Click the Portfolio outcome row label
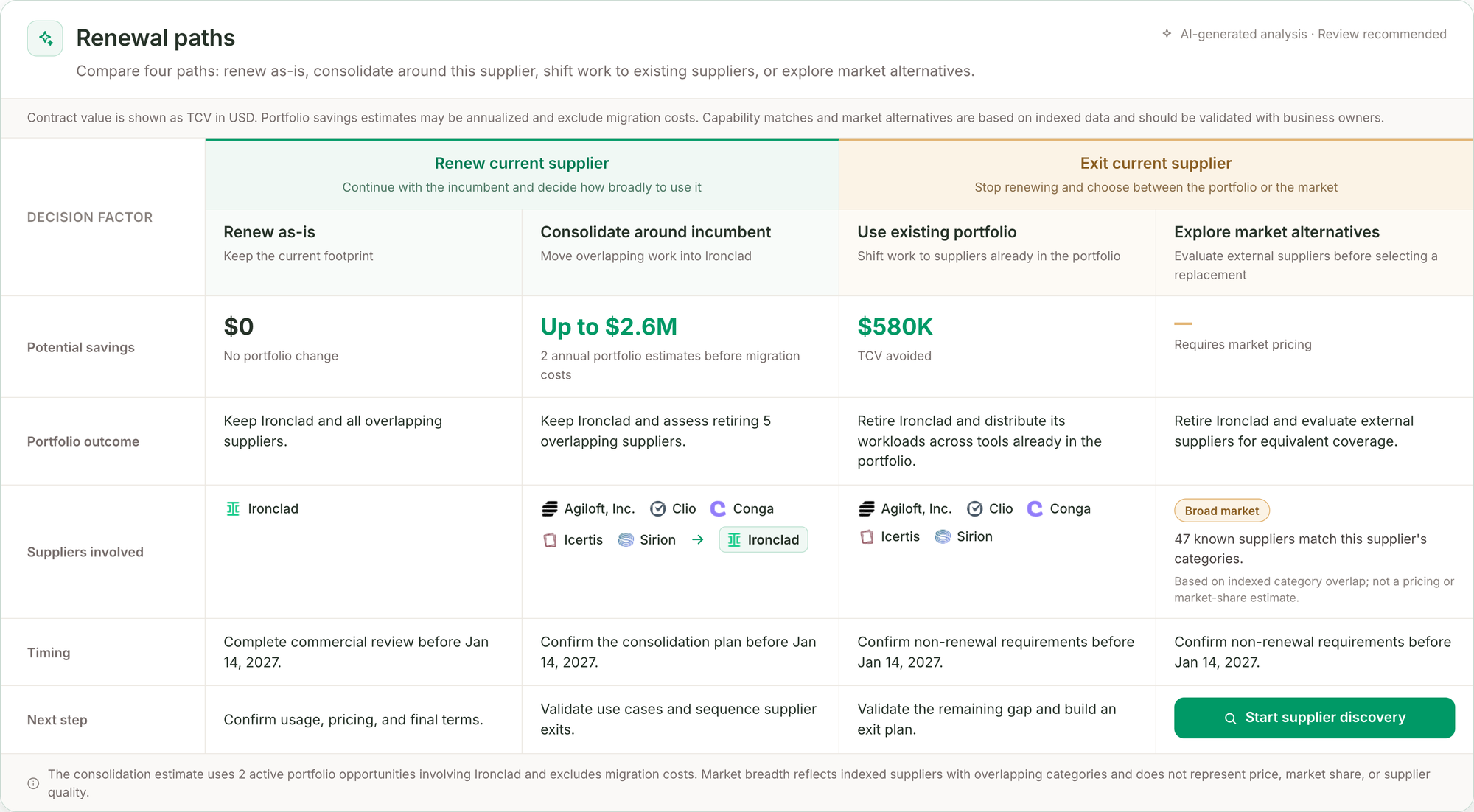 (83, 441)
